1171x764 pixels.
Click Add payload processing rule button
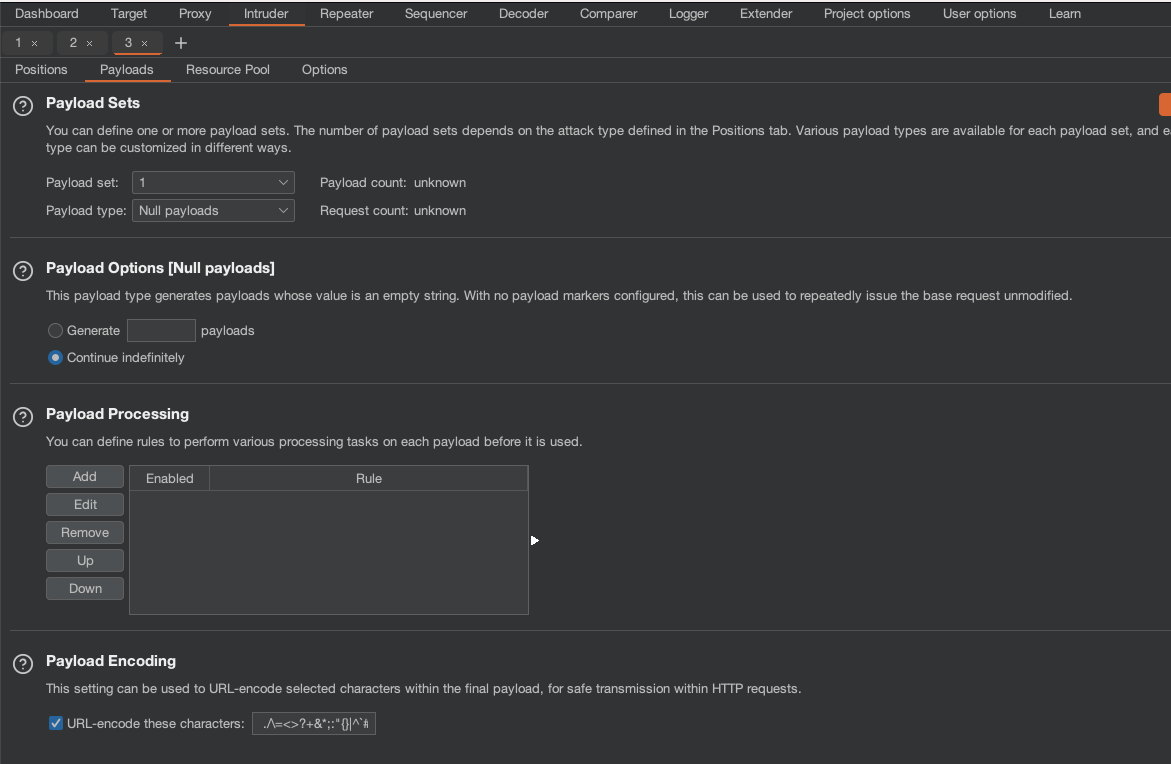pos(85,477)
